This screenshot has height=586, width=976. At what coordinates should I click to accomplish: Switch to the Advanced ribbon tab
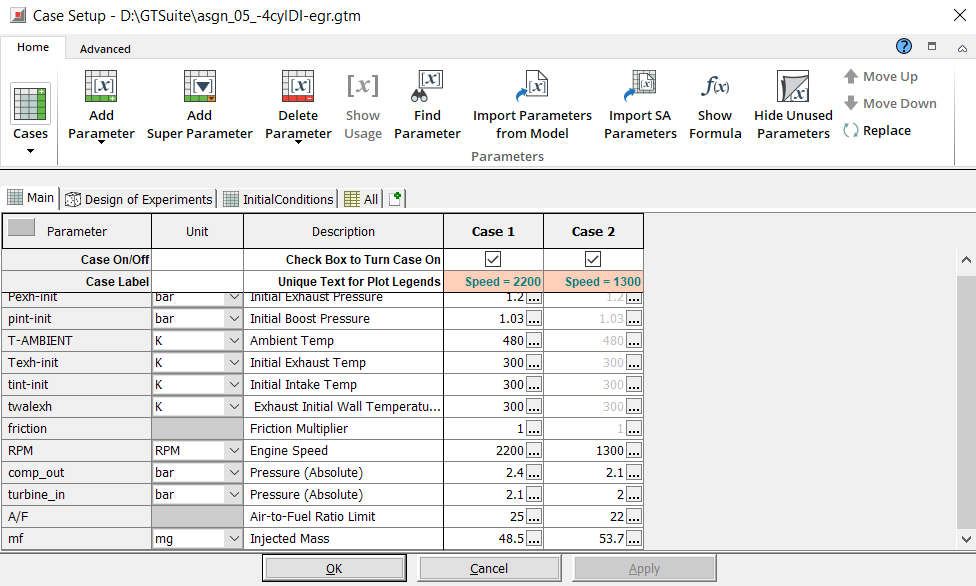tap(105, 49)
